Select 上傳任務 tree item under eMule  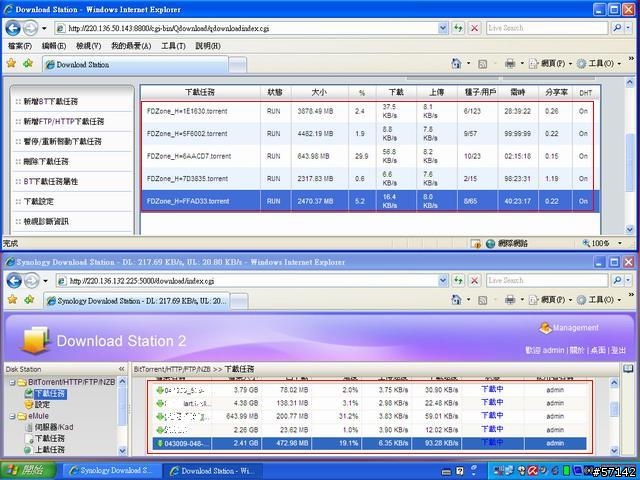click(x=49, y=450)
